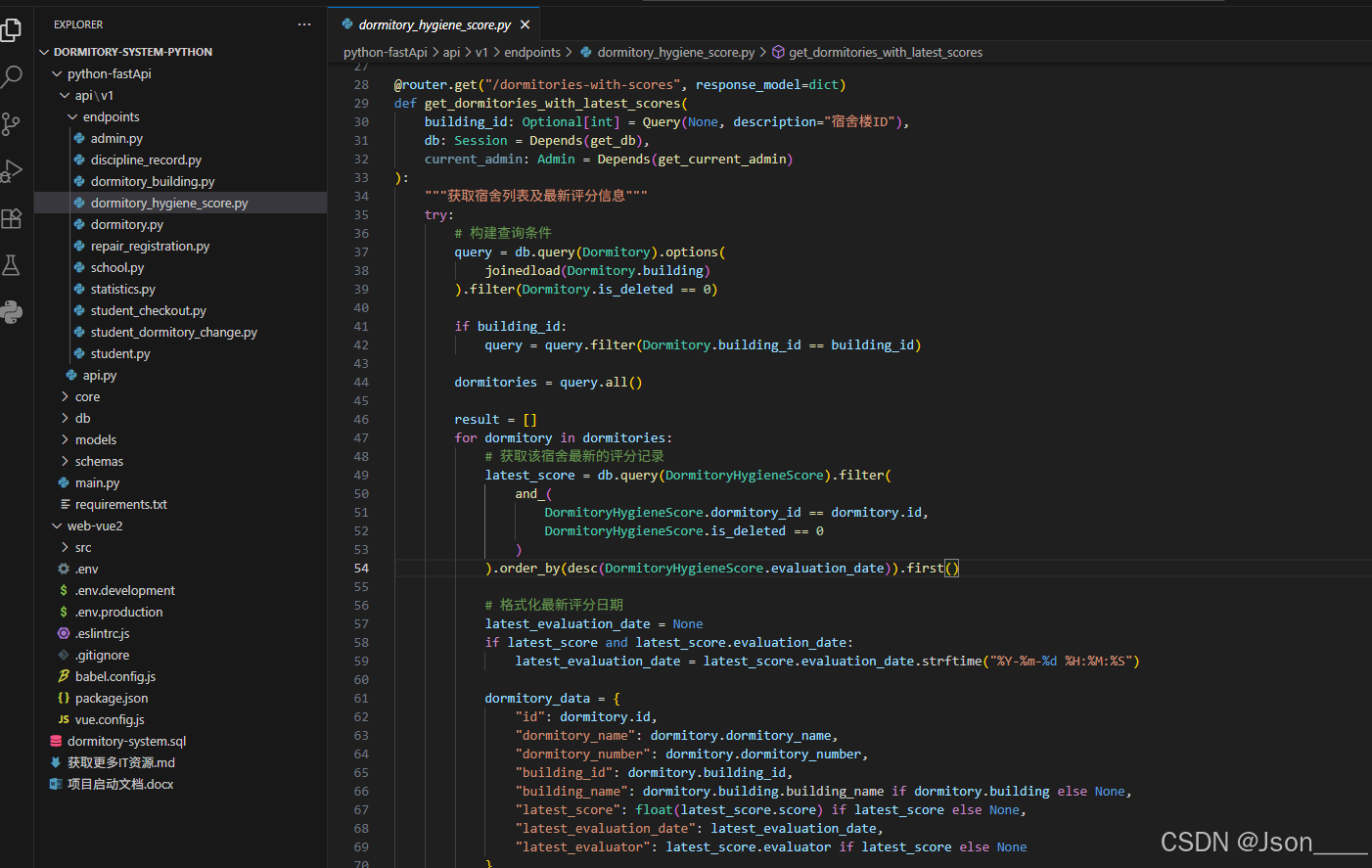Open the Run and Debug icon
The width and height of the screenshot is (1372, 868).
pos(11,171)
